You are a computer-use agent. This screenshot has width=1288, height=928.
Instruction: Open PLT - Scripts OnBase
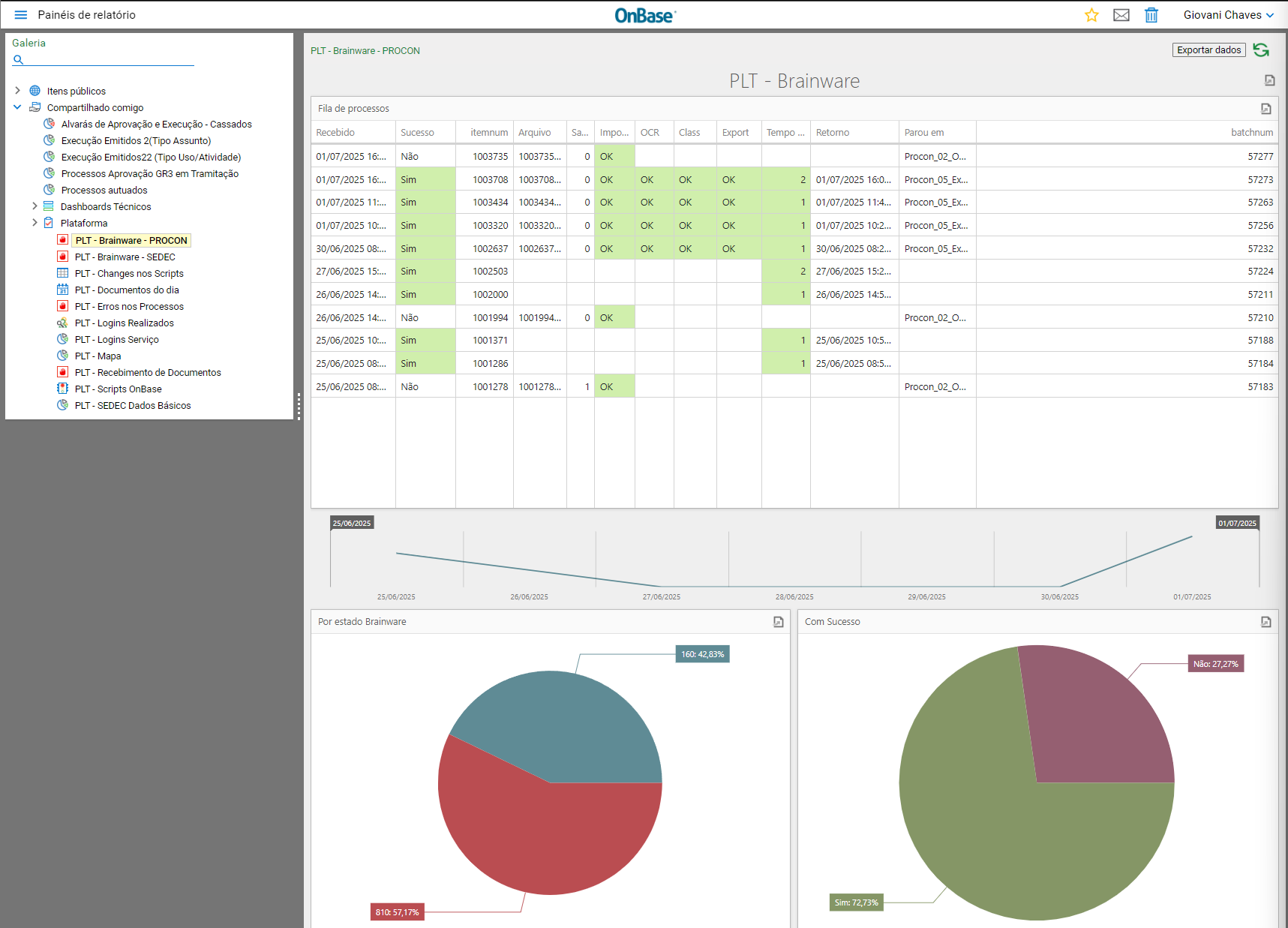click(118, 389)
